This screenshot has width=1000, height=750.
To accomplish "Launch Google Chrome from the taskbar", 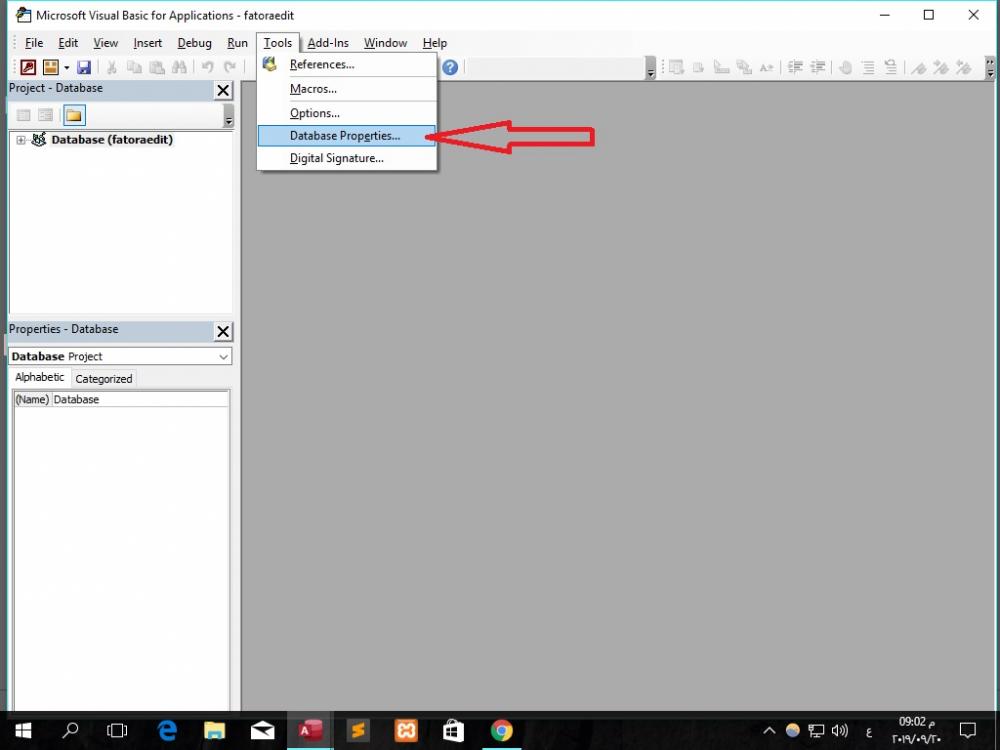I will (x=501, y=730).
